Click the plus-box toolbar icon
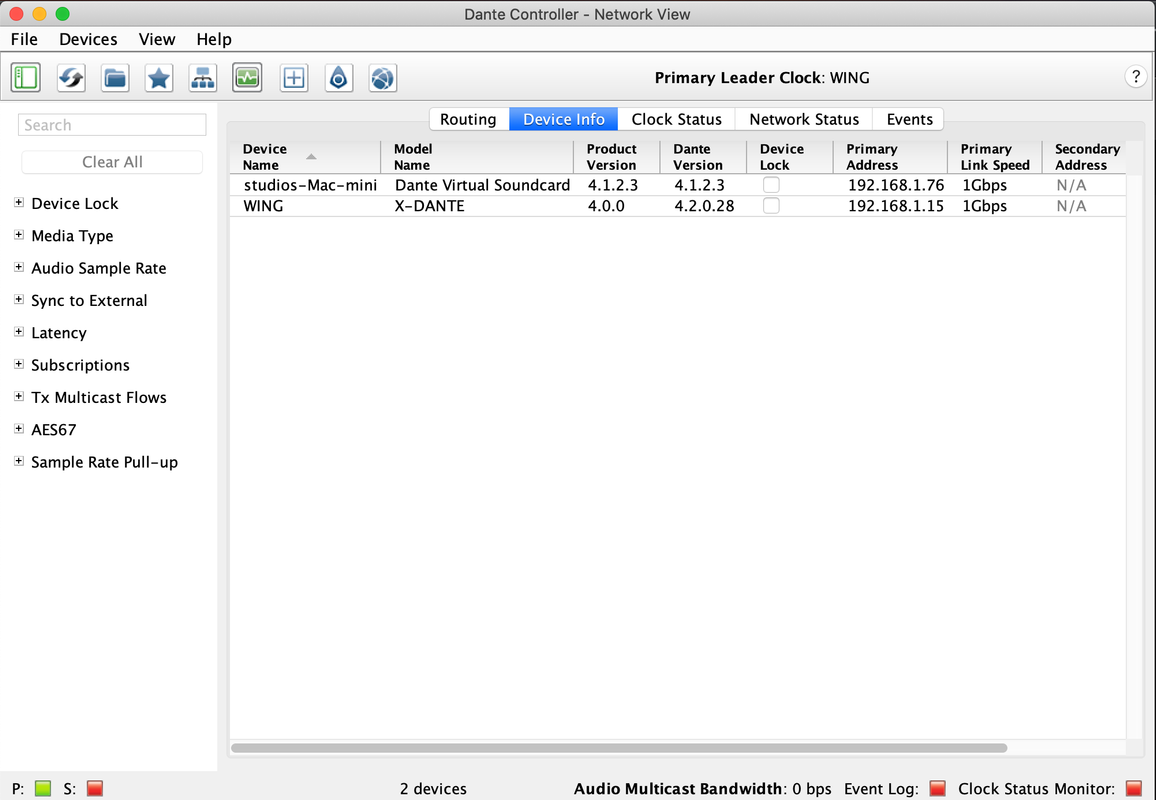 pos(294,77)
